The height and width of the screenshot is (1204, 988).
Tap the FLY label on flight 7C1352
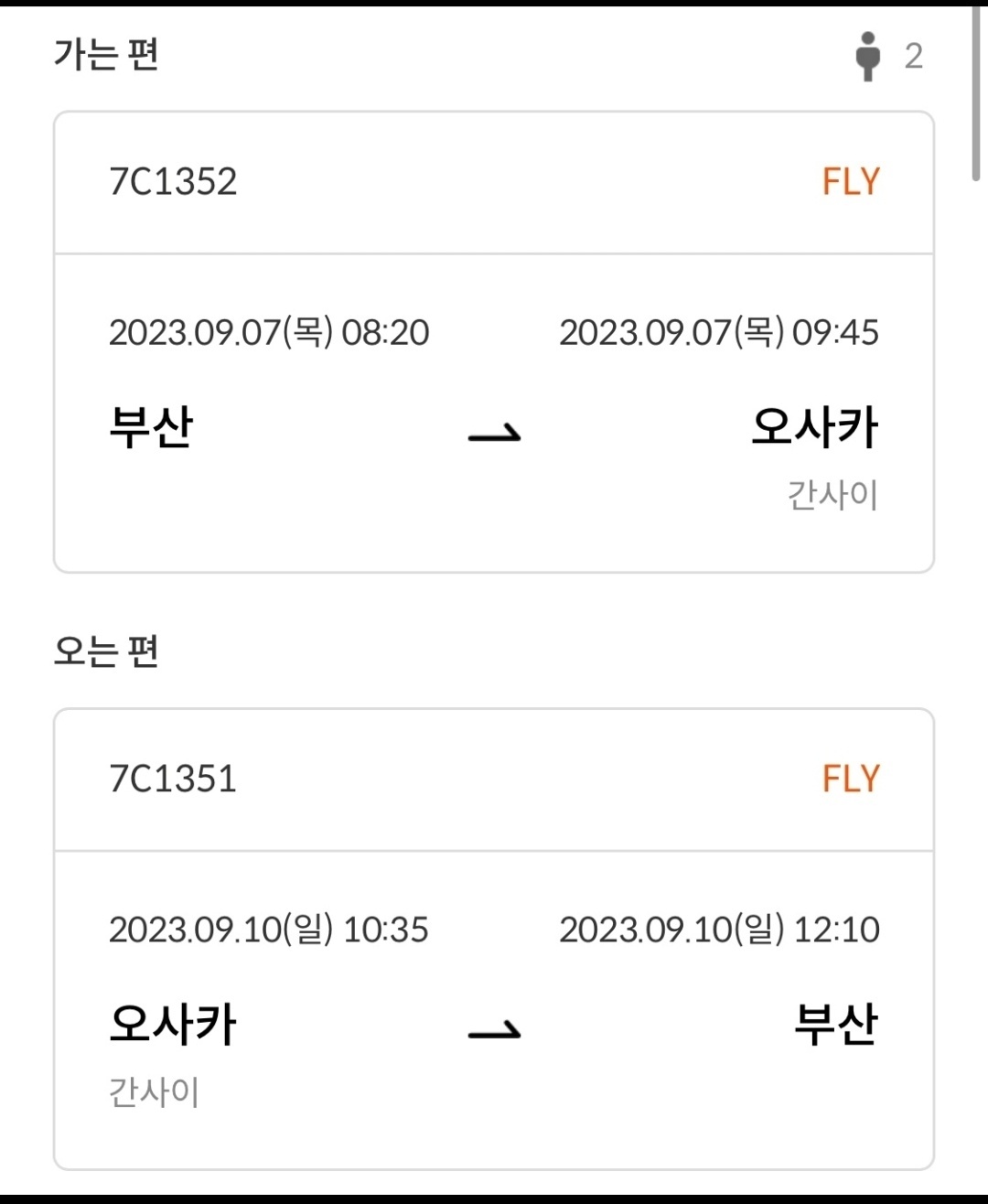[x=851, y=182]
